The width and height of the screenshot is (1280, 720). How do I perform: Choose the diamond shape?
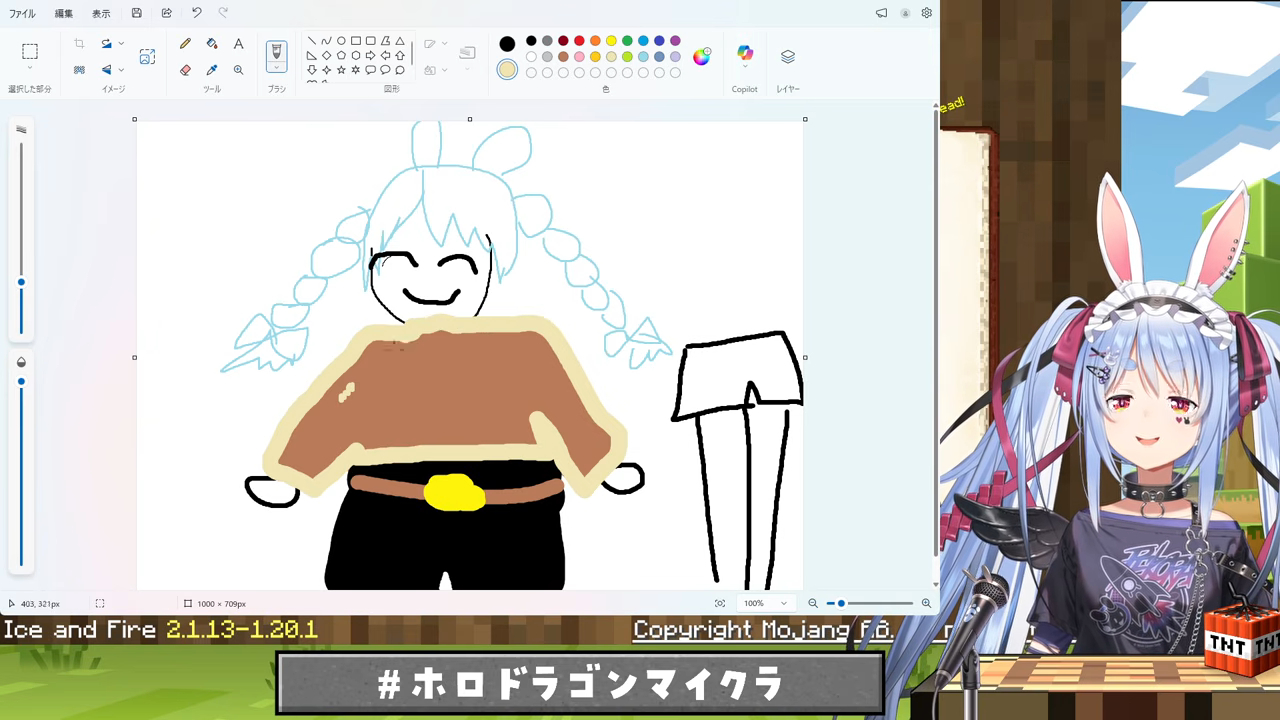pyautogui.click(x=326, y=55)
